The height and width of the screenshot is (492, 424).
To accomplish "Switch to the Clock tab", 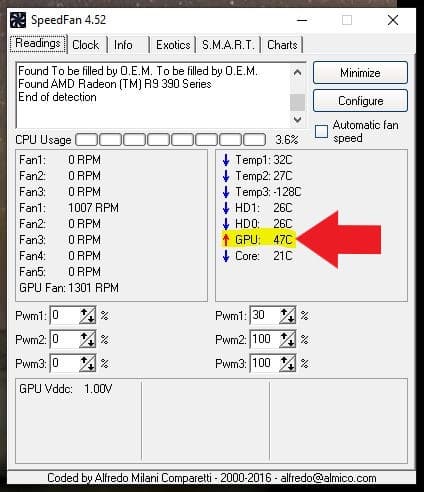I will coord(86,45).
